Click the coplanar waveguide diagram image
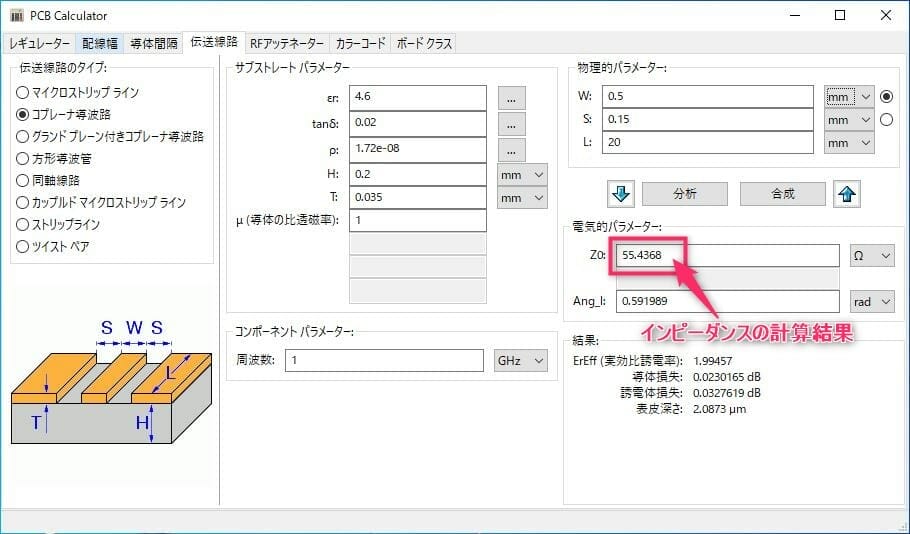Viewport: 910px width, 534px height. [111, 382]
